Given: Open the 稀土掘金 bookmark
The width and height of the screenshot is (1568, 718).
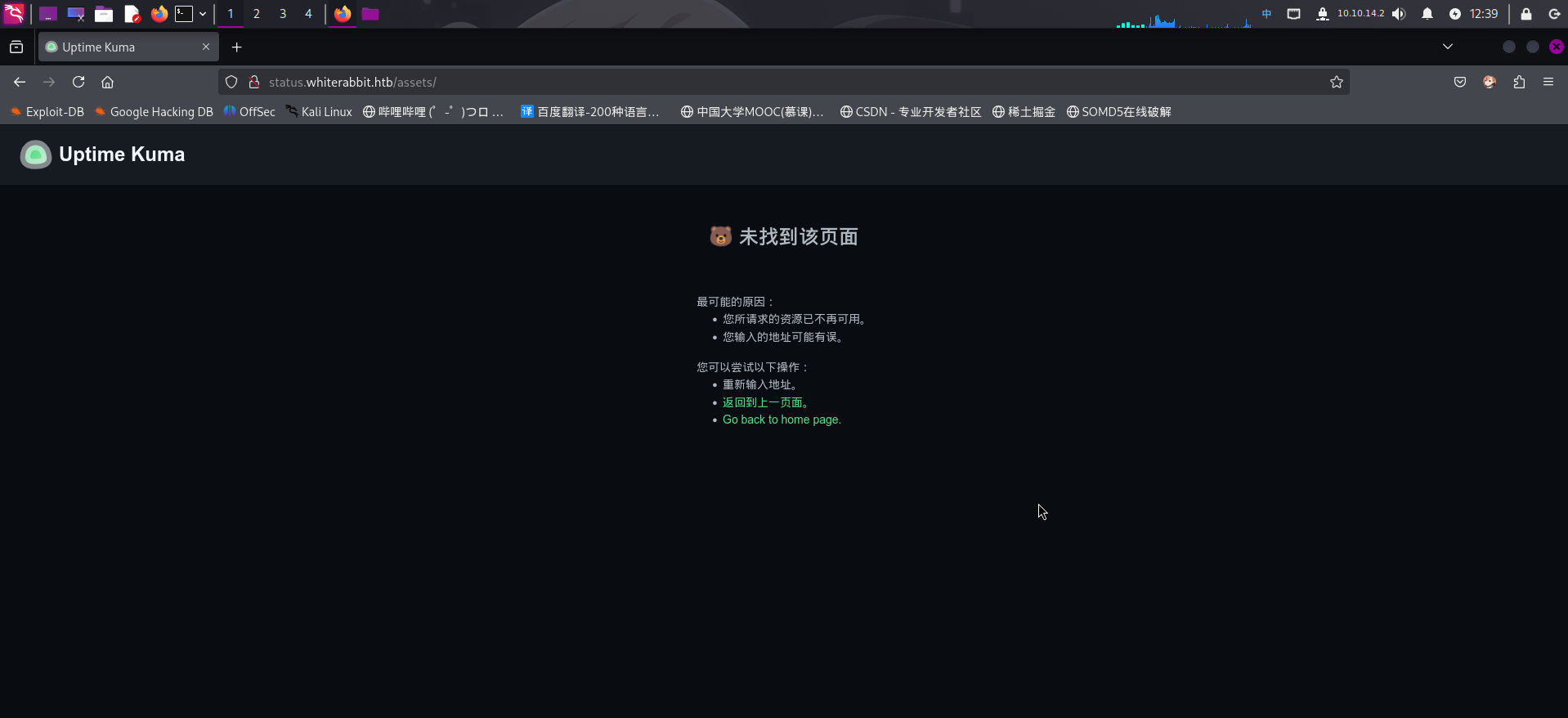Looking at the screenshot, I should 1024,112.
